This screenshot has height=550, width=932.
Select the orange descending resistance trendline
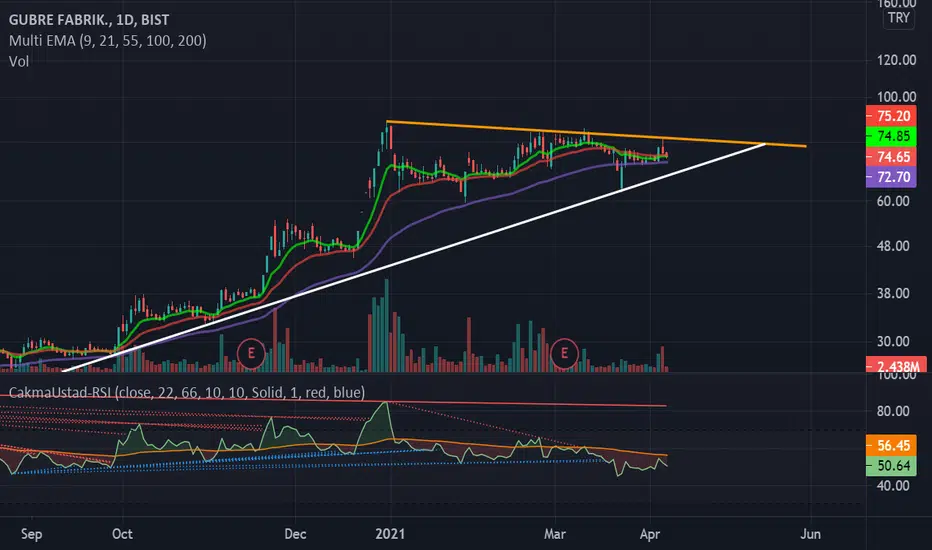click(x=596, y=134)
